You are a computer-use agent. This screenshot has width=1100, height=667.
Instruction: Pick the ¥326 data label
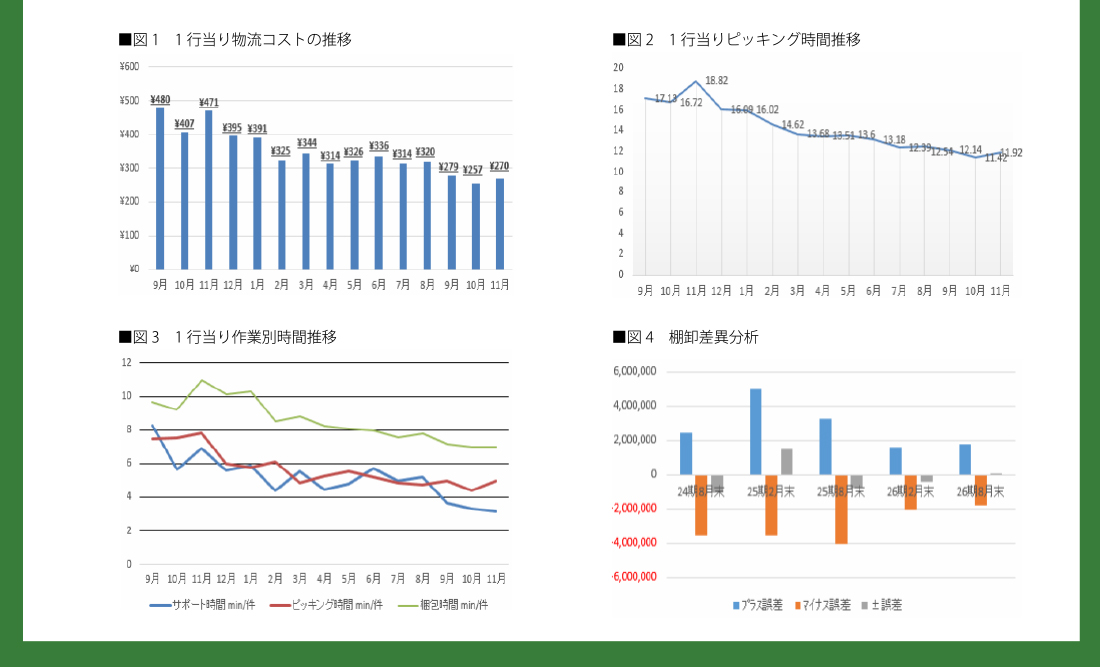pyautogui.click(x=354, y=151)
